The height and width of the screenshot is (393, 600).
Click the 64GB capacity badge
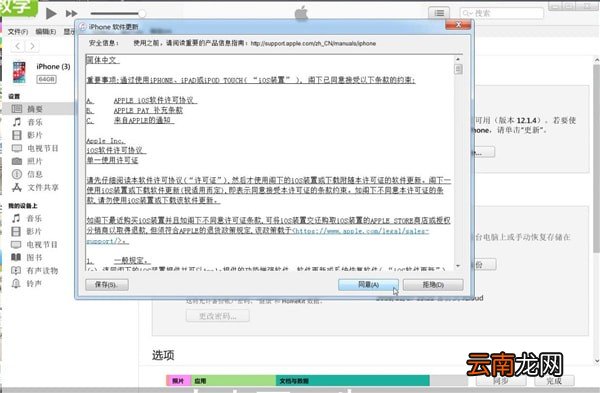click(x=47, y=79)
